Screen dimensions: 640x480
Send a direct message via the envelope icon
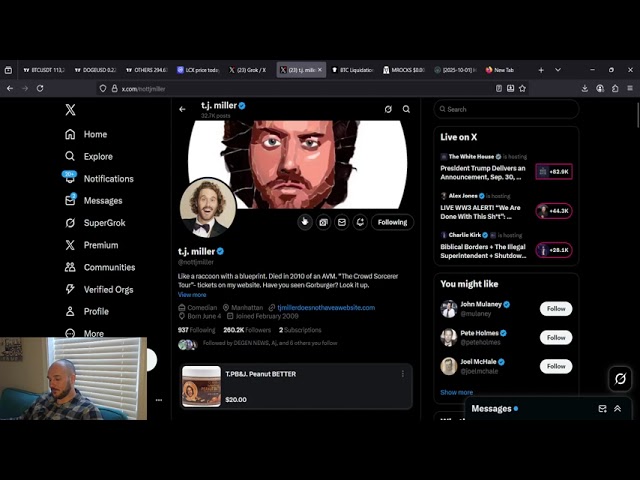coord(342,222)
